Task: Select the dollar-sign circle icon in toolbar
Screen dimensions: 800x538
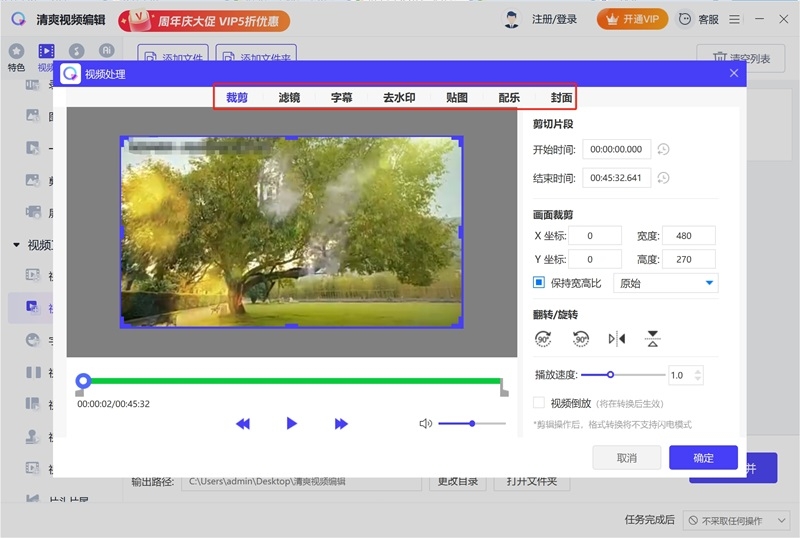Action: click(x=77, y=51)
